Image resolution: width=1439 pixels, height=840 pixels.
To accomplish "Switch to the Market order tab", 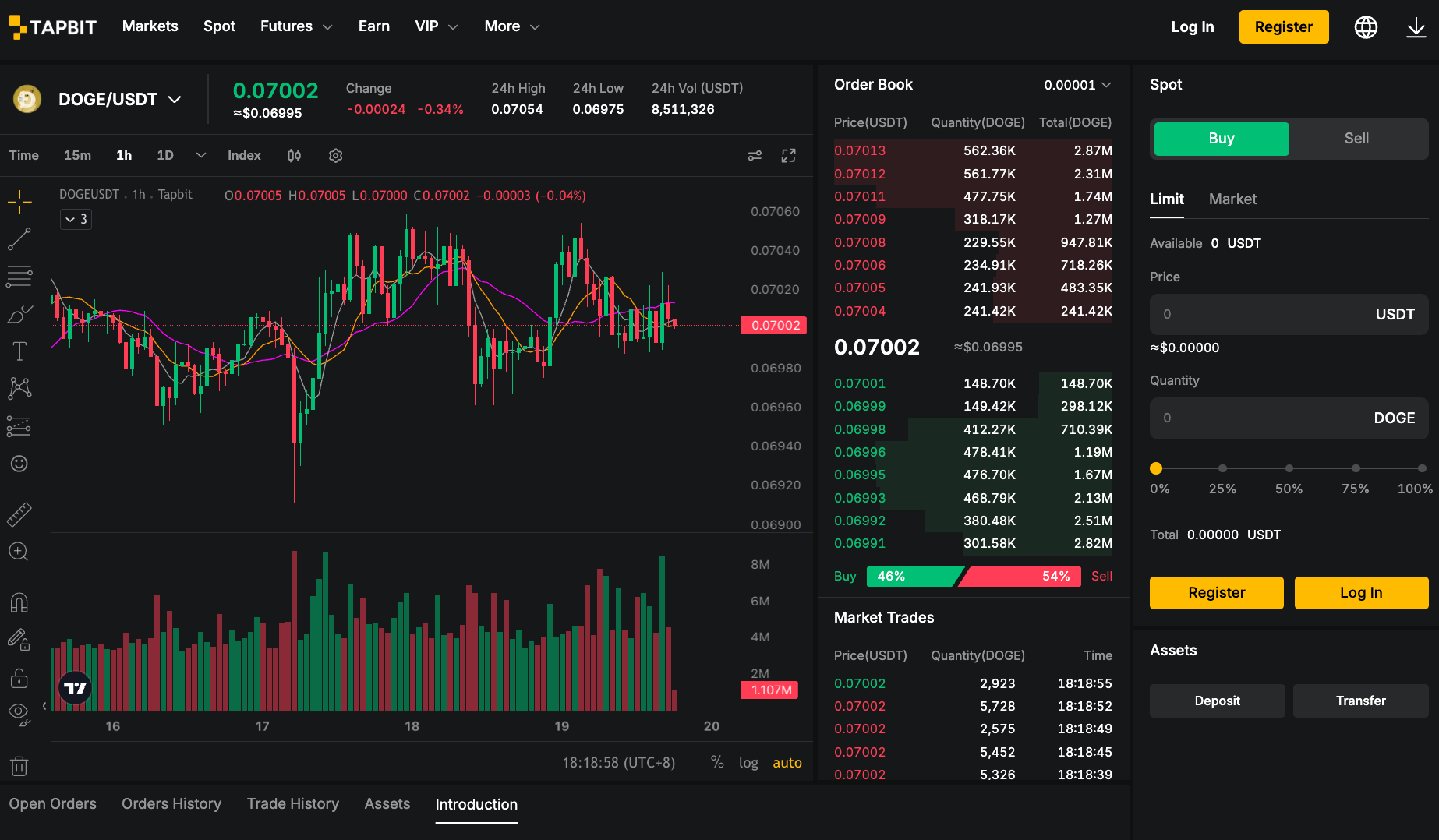I will [1232, 199].
